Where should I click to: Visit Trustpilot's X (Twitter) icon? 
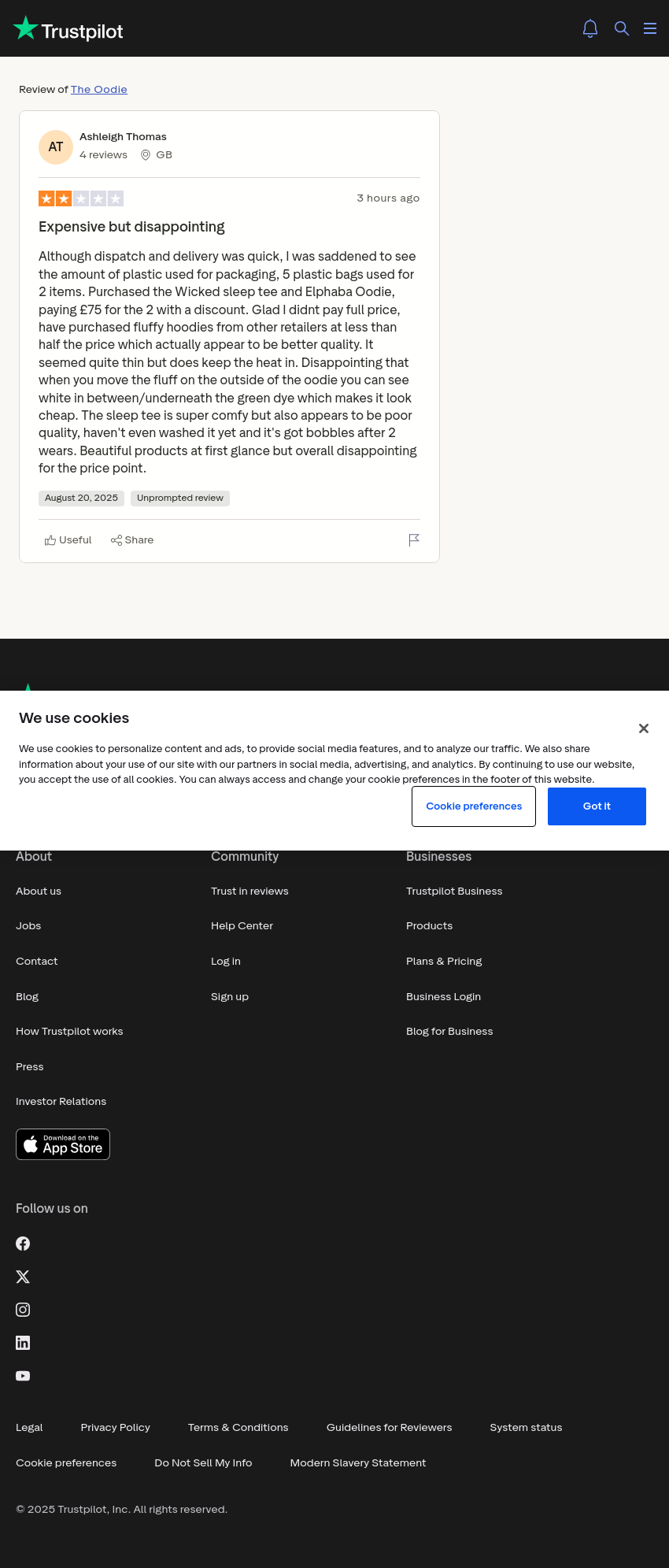(x=23, y=1277)
